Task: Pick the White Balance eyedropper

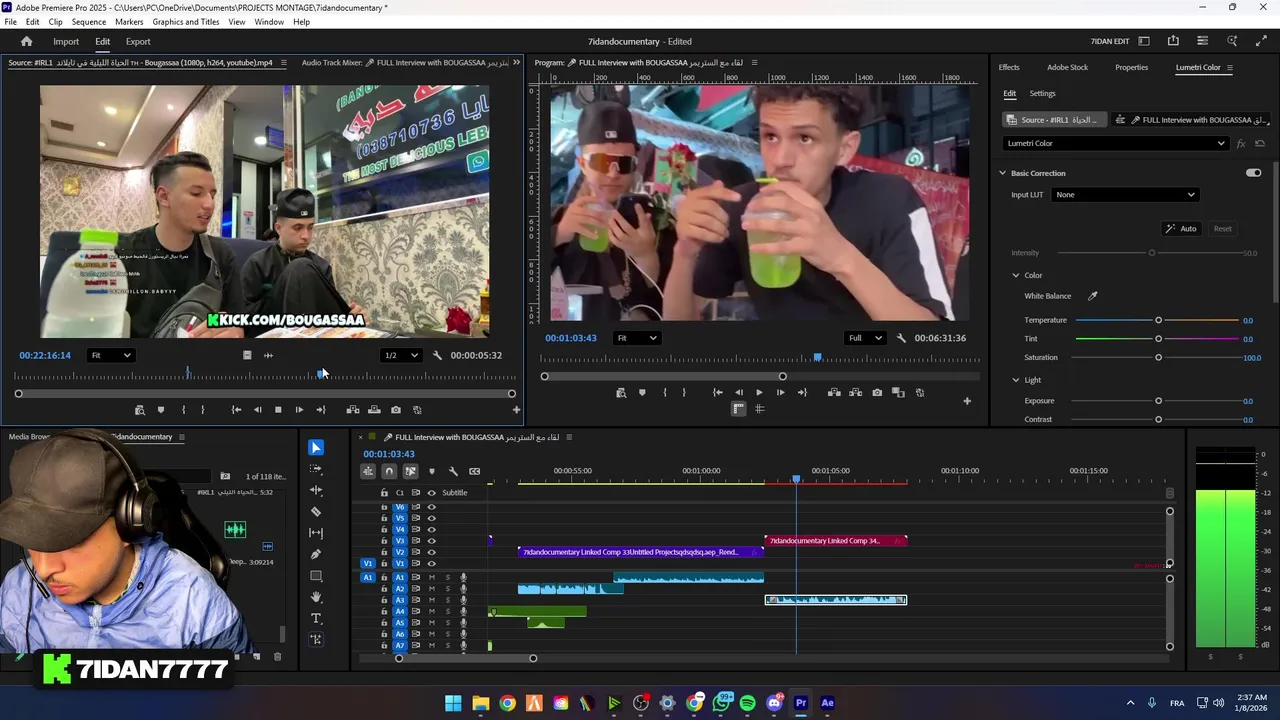Action: click(x=1093, y=296)
